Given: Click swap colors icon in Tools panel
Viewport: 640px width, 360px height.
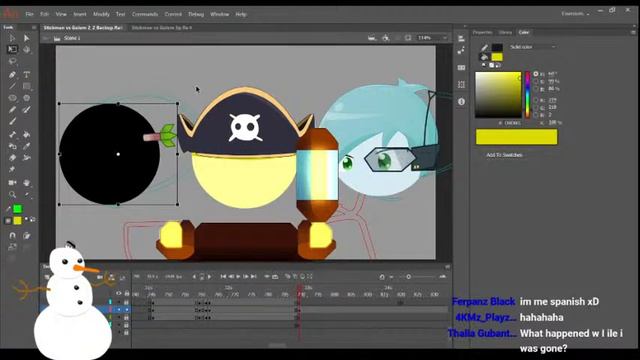Looking at the screenshot, I should point(32,220).
